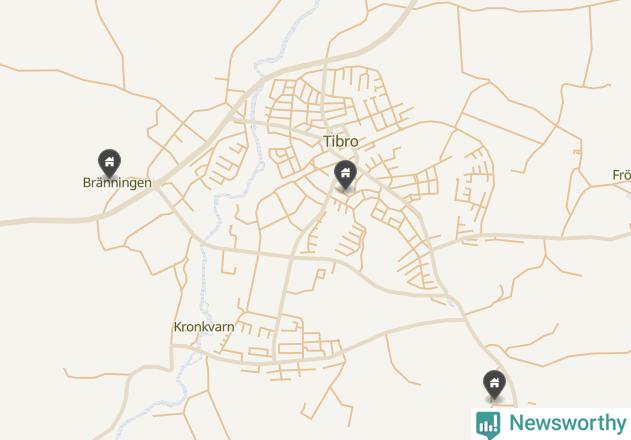Viewport: 631px width, 440px height.
Task: Open the house marker beside Newsworthy logo
Action: click(x=494, y=385)
